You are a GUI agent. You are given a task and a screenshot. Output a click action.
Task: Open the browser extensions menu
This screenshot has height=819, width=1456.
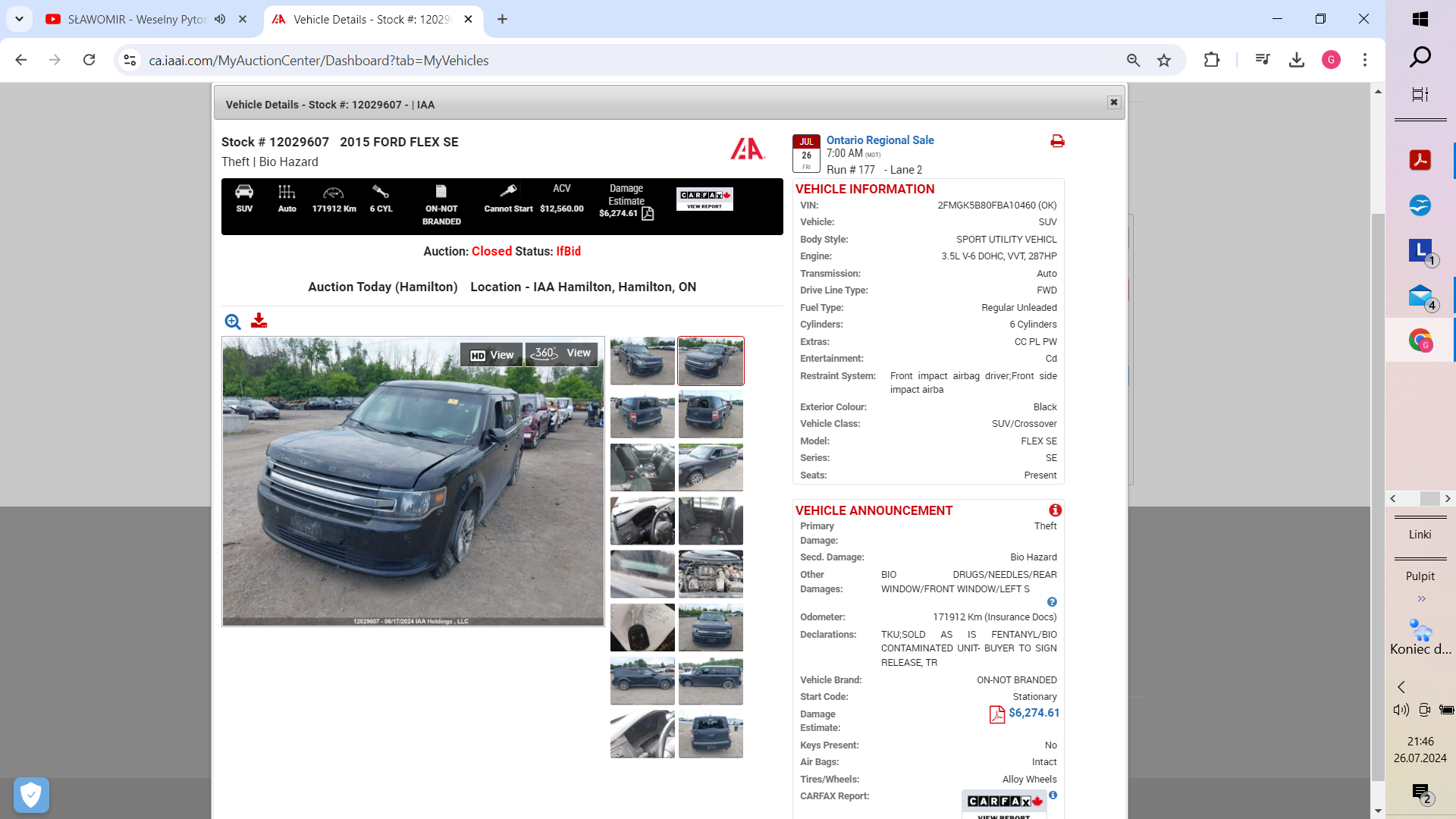[x=1212, y=60]
